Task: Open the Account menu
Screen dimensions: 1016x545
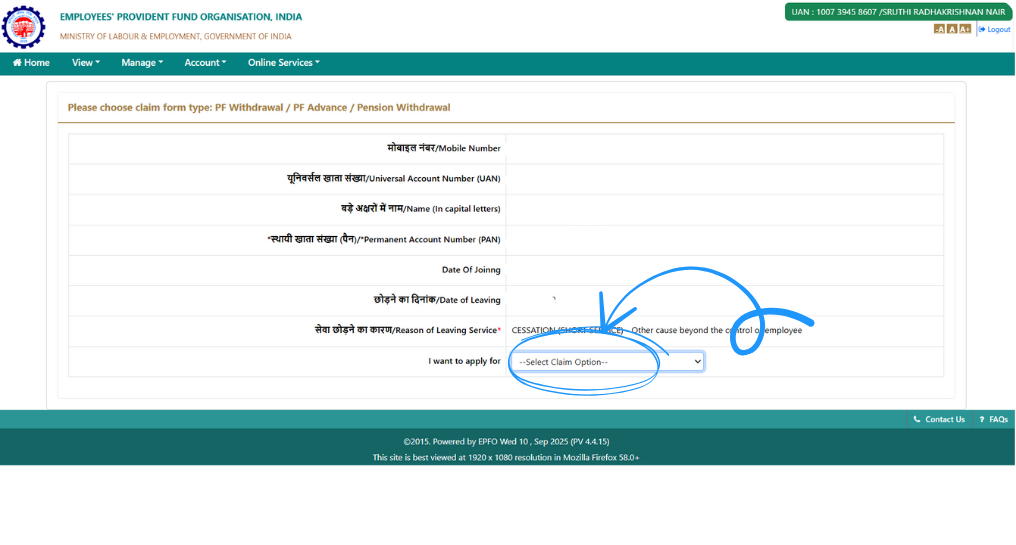Action: [205, 63]
